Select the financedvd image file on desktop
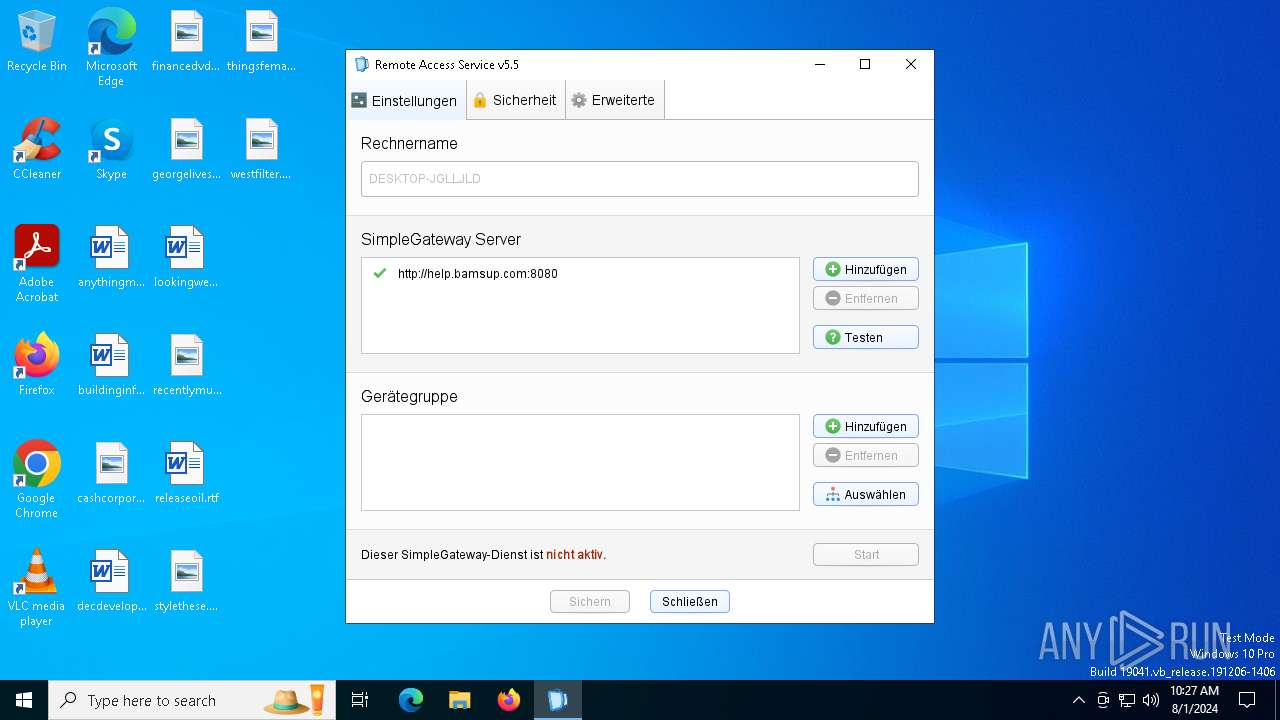This screenshot has height=720, width=1280. pos(186,42)
